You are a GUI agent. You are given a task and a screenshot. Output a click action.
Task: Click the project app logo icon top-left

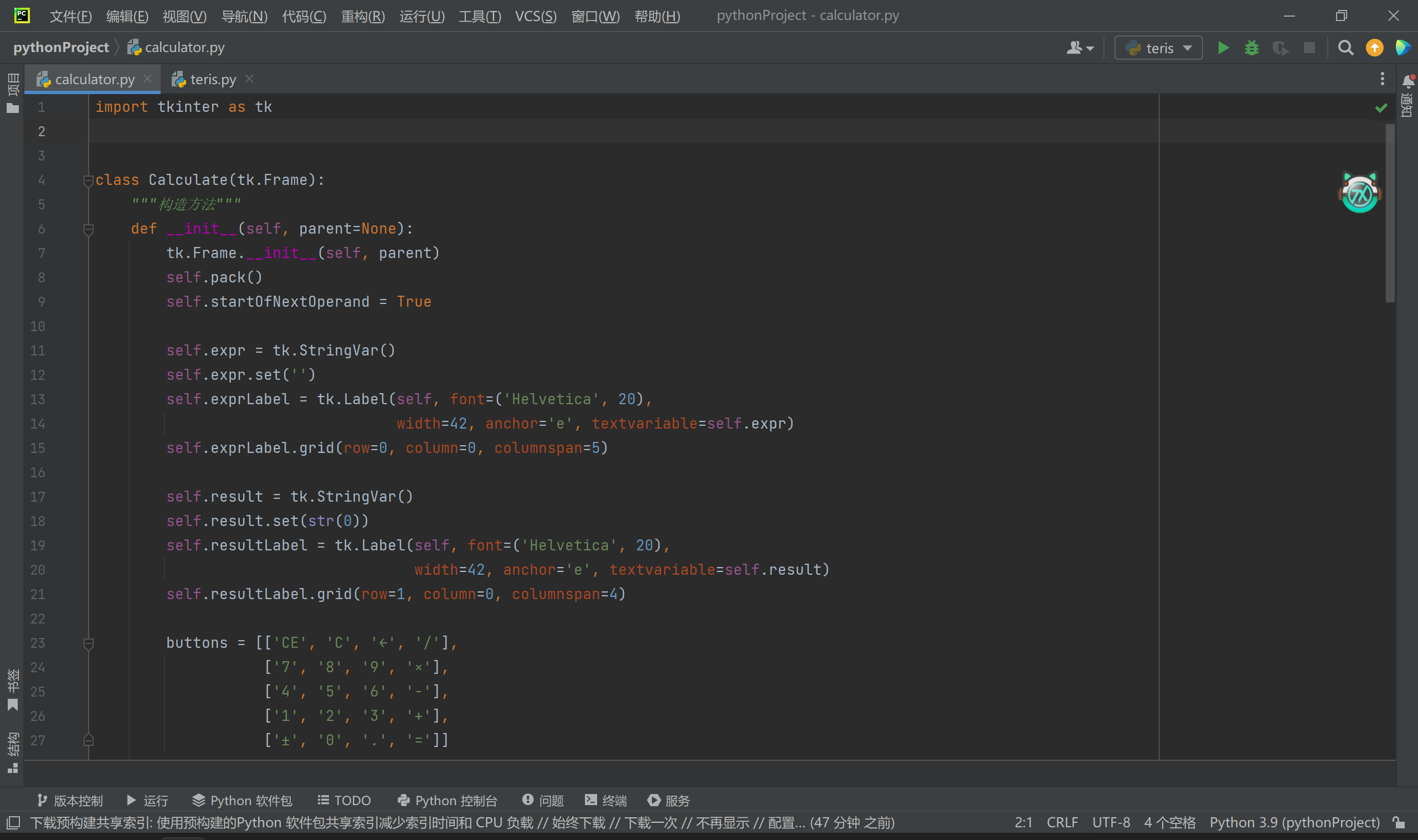(x=22, y=16)
